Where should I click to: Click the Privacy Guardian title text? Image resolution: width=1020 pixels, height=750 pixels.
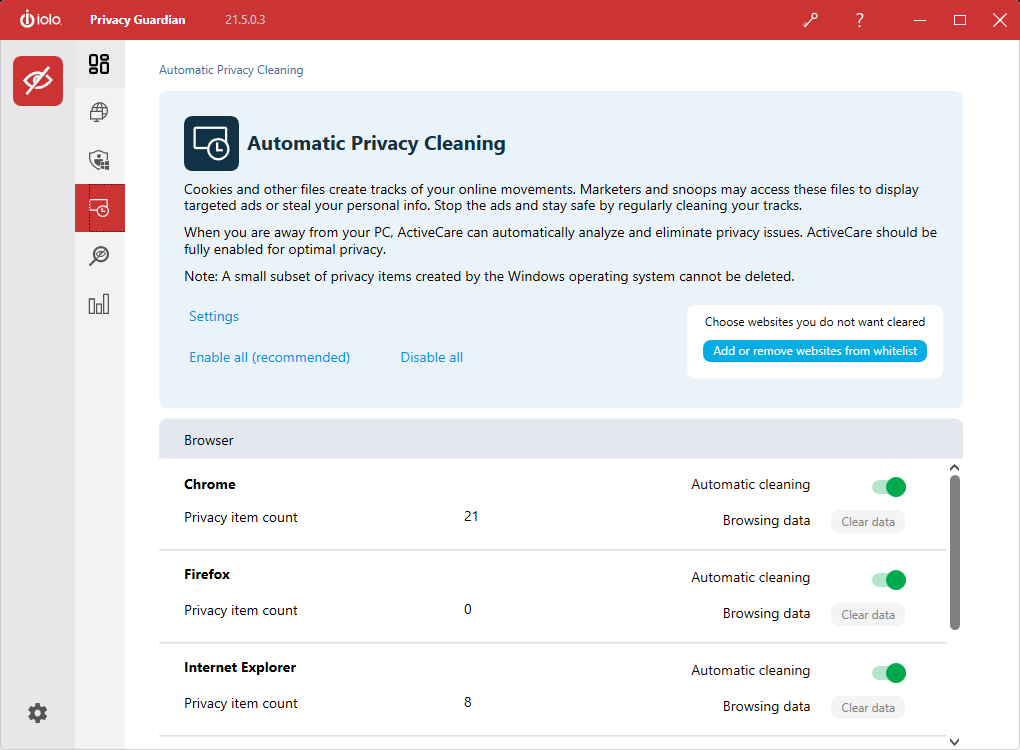click(137, 20)
